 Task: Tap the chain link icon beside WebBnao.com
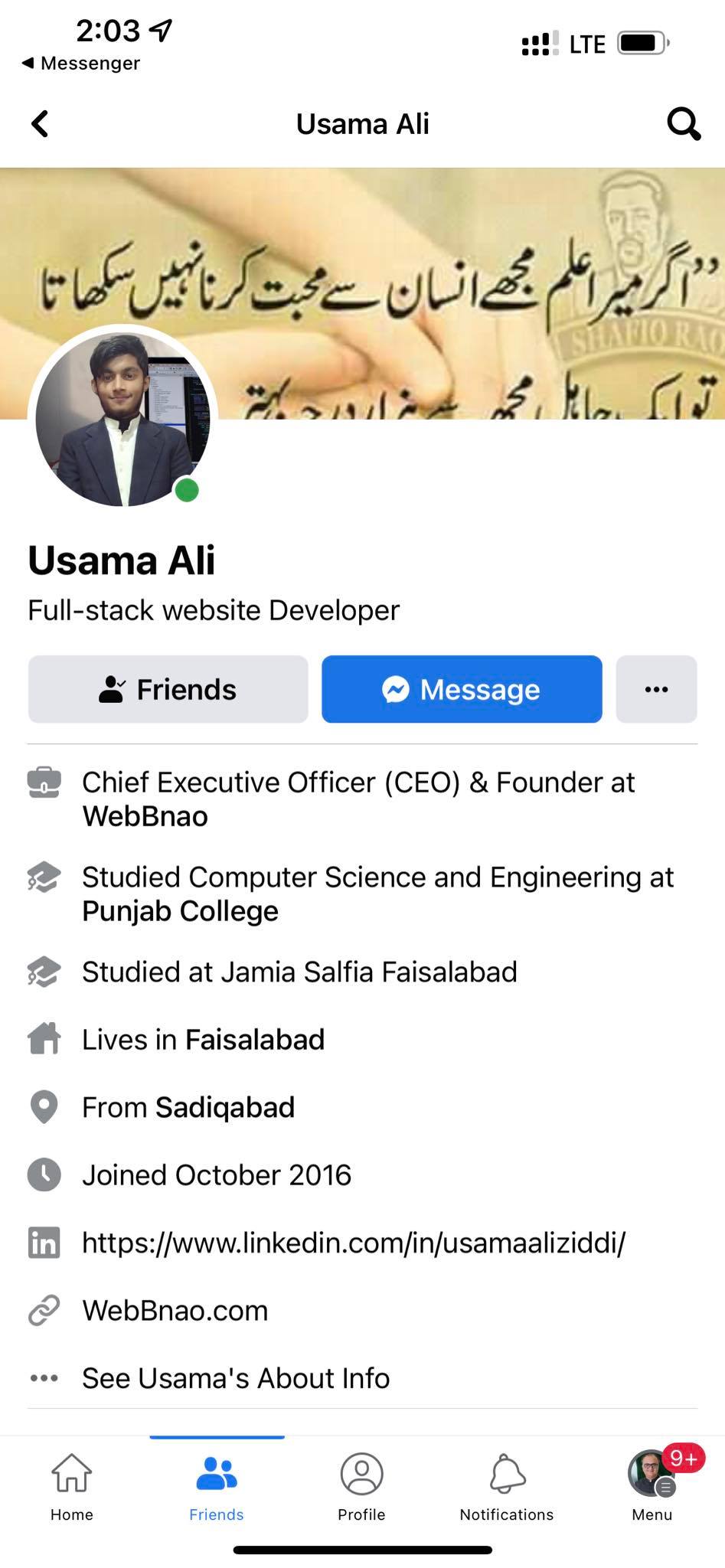click(x=44, y=1310)
